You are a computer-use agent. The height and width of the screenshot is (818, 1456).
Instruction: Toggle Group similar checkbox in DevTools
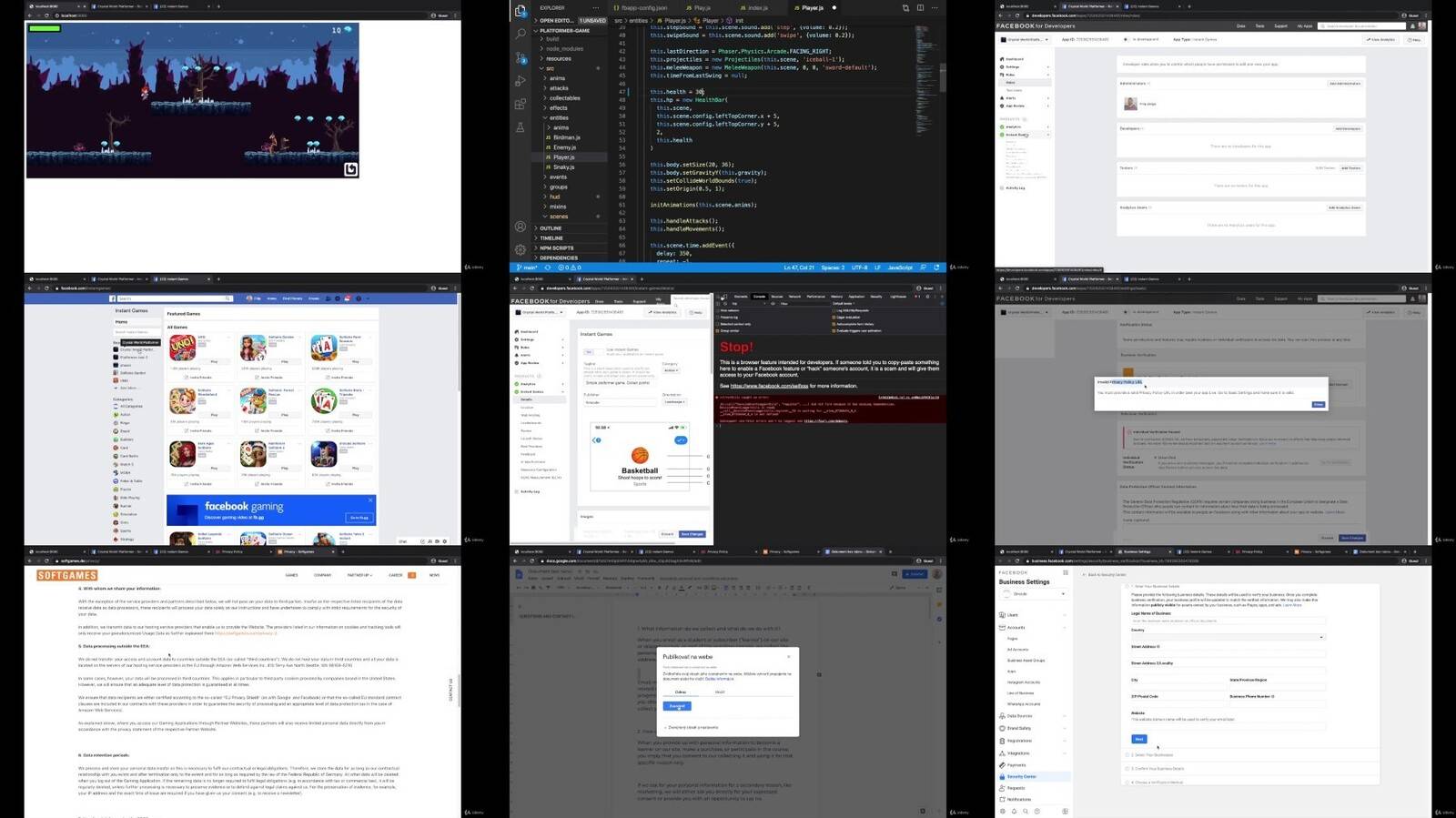[x=717, y=330]
